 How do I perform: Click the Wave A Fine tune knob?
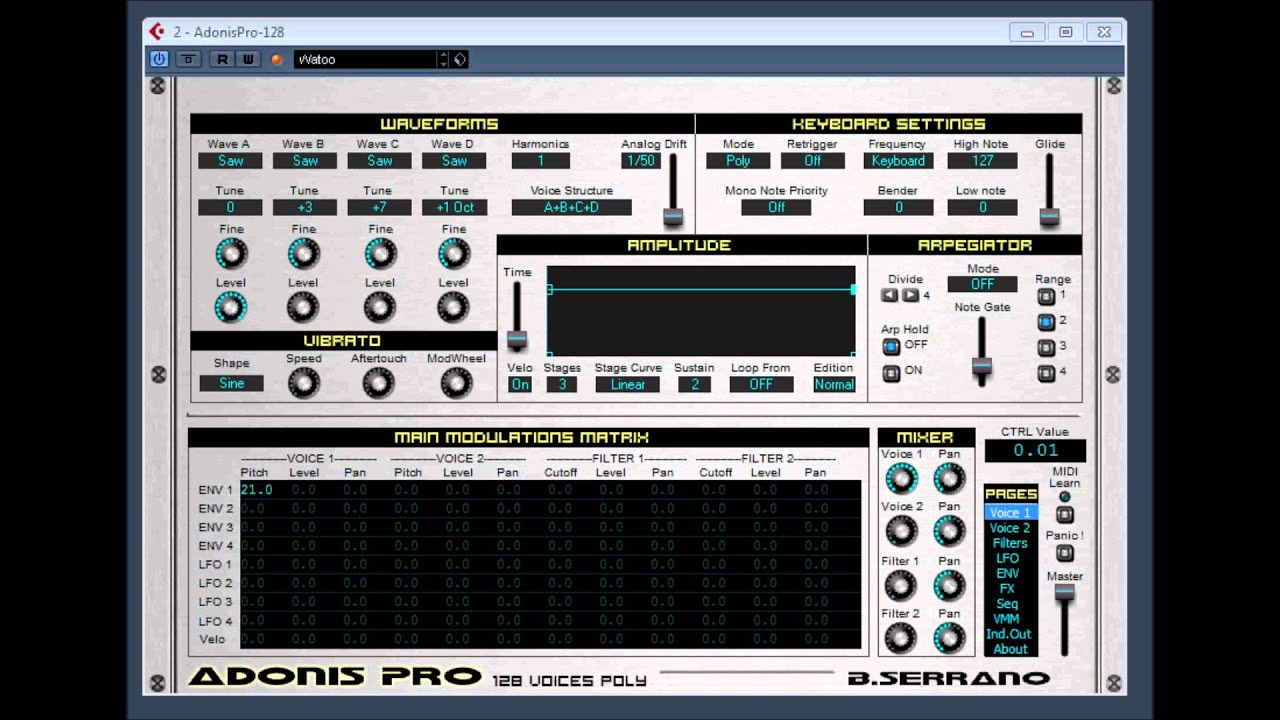(231, 254)
